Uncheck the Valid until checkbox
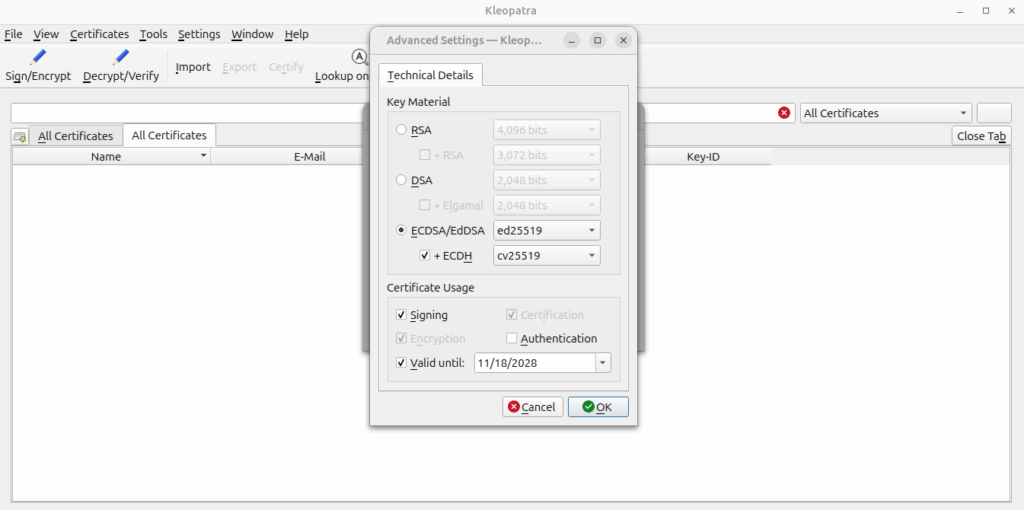1024x510 pixels. point(402,363)
